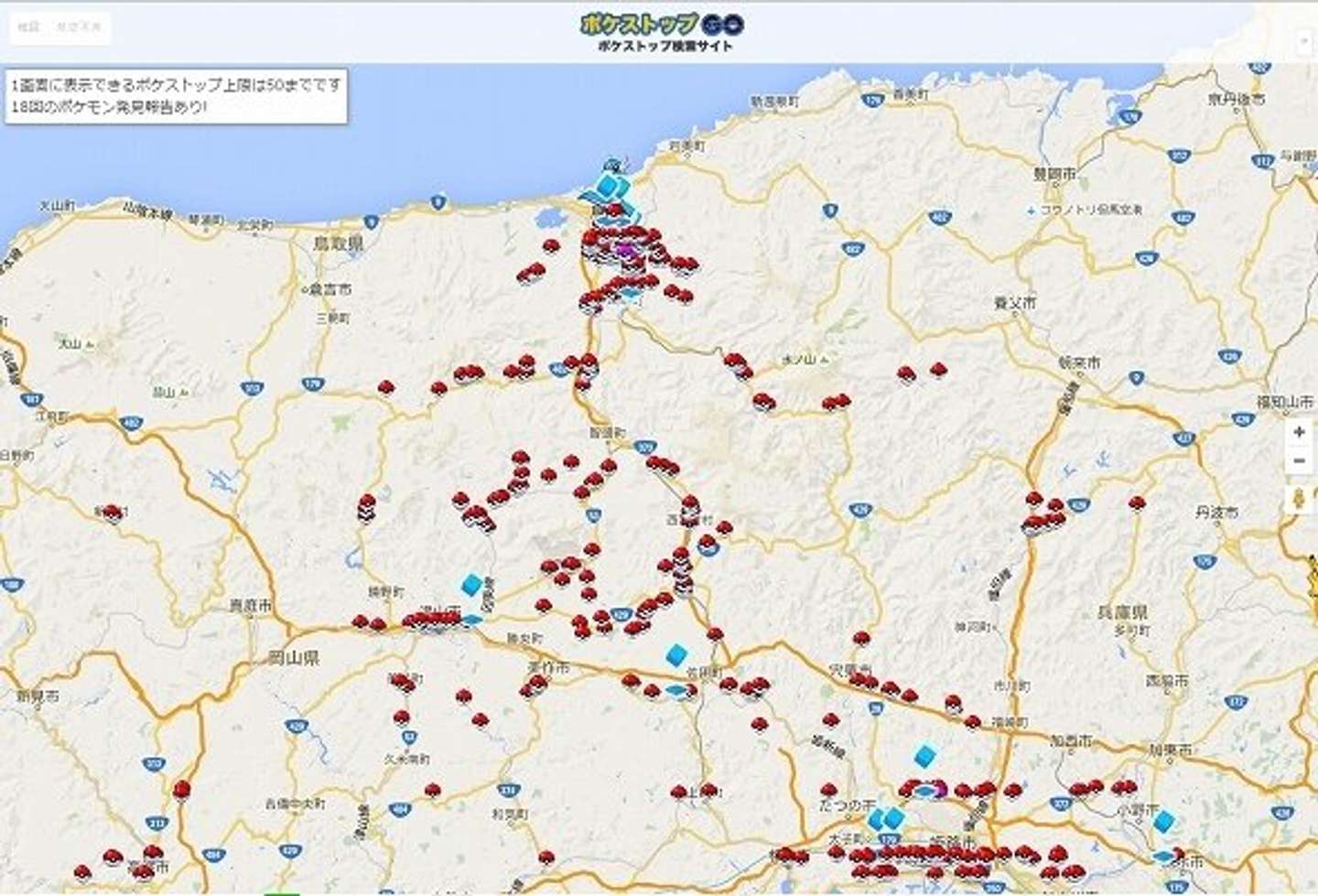Click the 京丹後市 city label
The image size is (1318, 896).
1236,98
